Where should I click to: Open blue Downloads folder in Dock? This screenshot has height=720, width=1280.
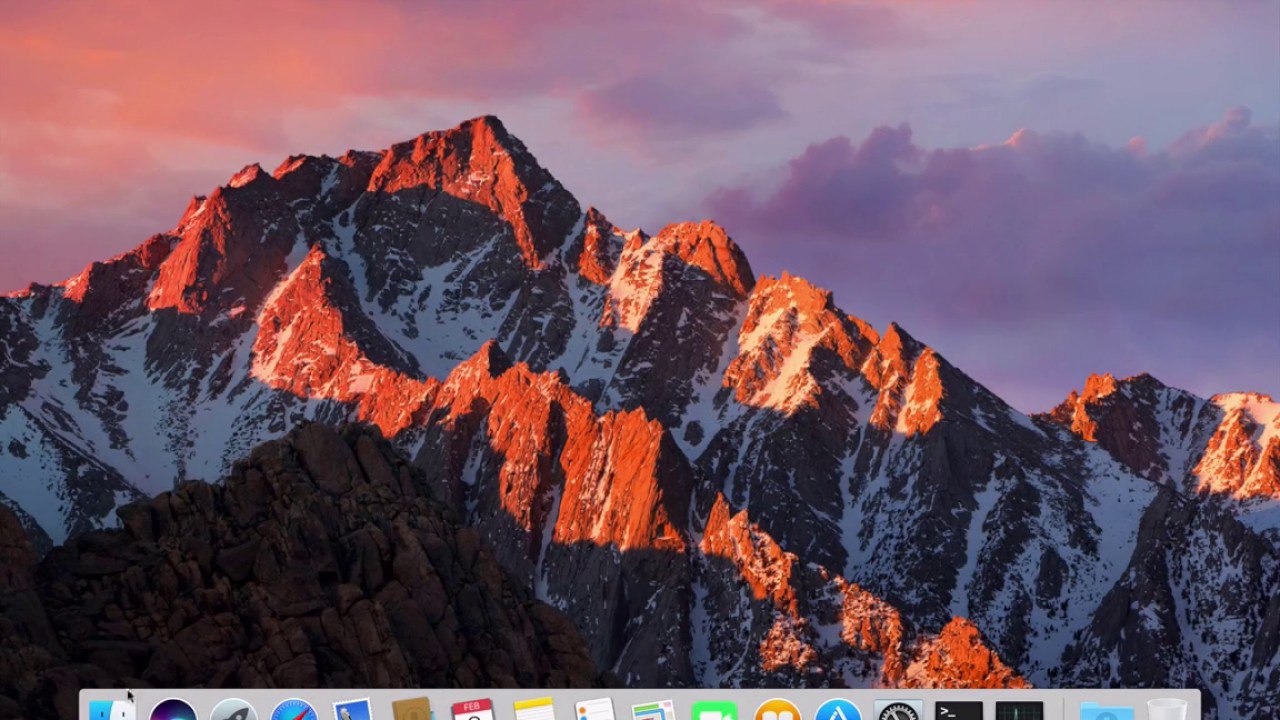[1107, 711]
